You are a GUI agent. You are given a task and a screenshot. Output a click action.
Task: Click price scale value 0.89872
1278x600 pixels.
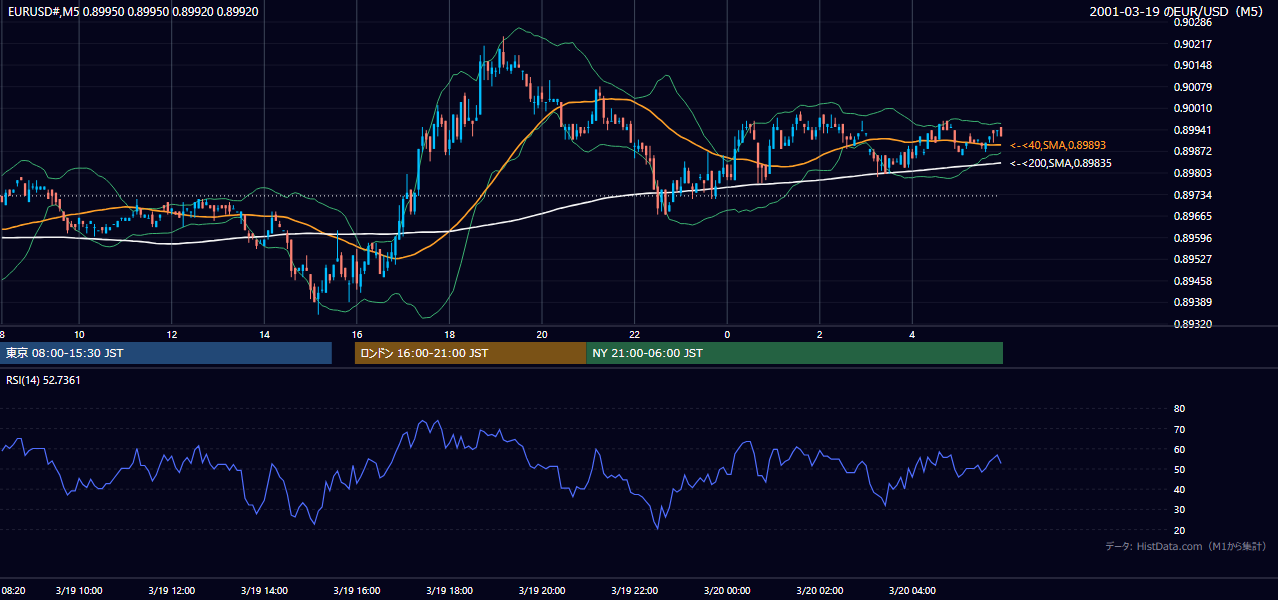click(x=1193, y=151)
